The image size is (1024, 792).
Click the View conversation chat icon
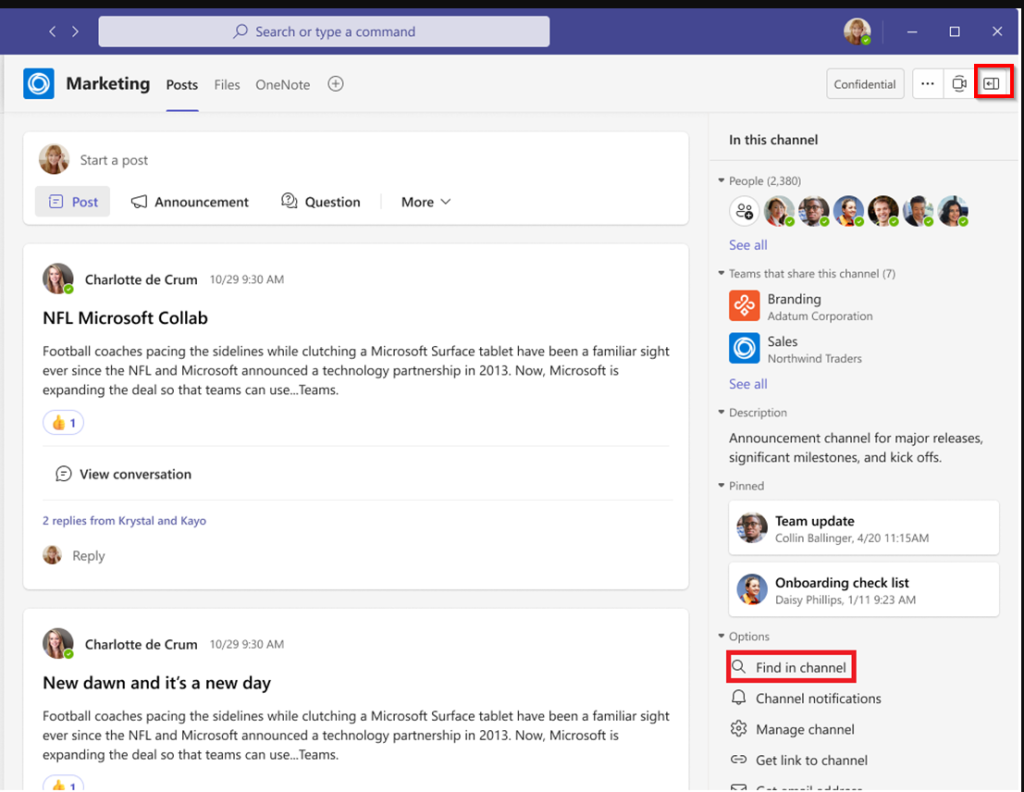63,473
